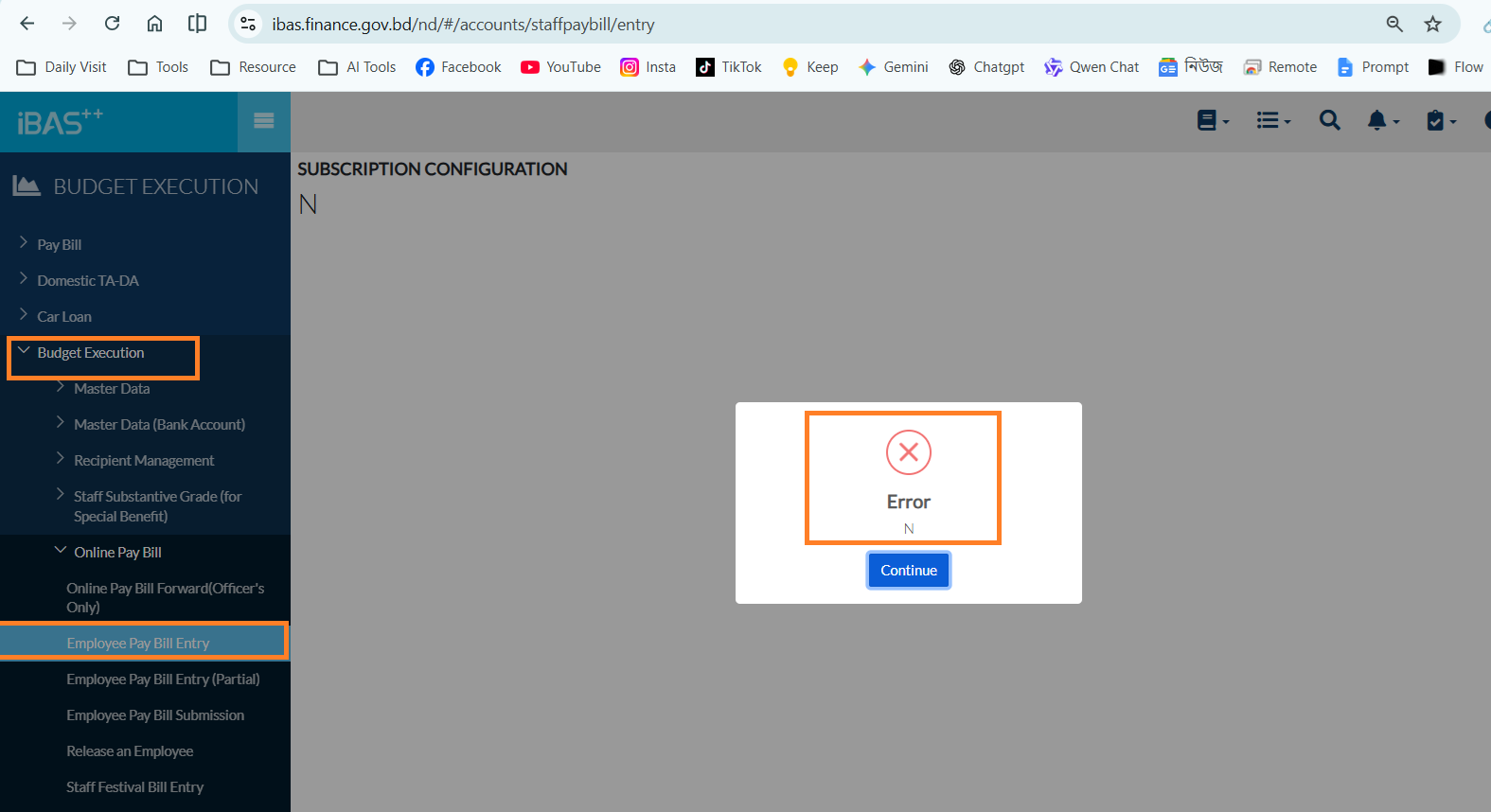Select Employee Pay Bill Submission
The width and height of the screenshot is (1491, 812).
tap(155, 715)
